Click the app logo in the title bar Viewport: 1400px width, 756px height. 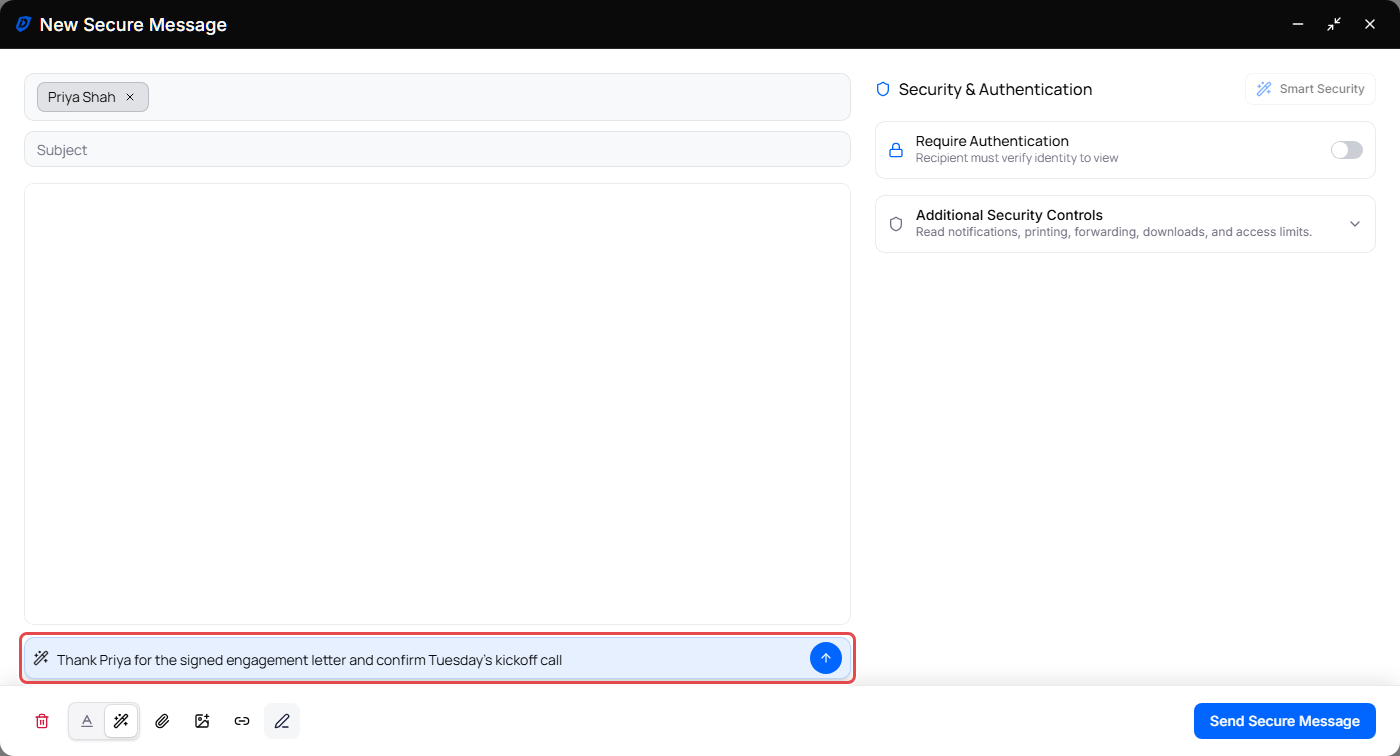[x=24, y=24]
